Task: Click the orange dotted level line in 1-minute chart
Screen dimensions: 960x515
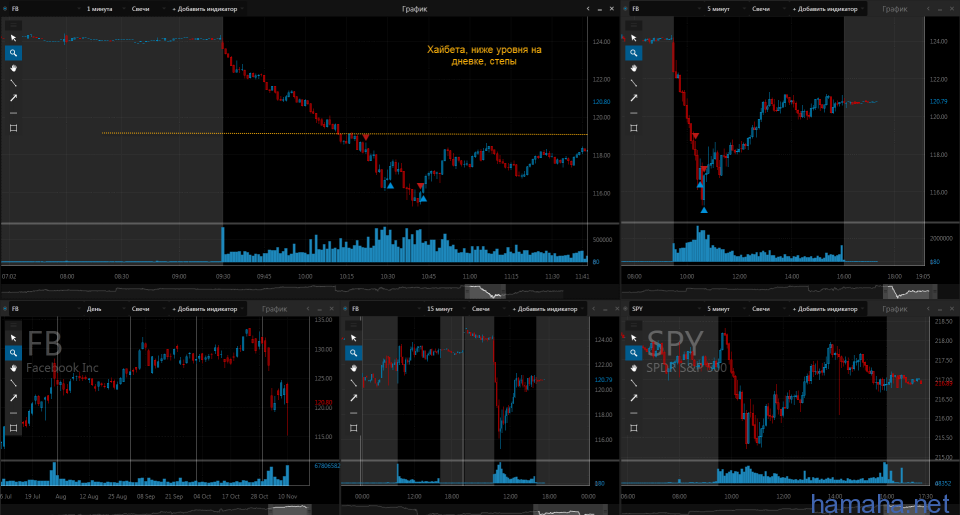Action: tap(344, 133)
